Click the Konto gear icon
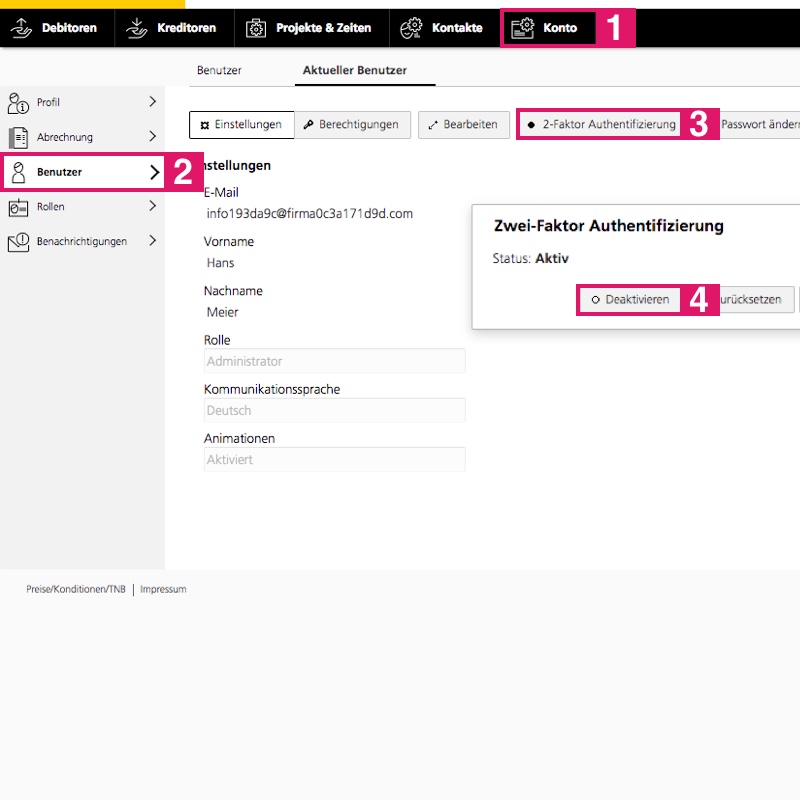 pyautogui.click(x=522, y=28)
